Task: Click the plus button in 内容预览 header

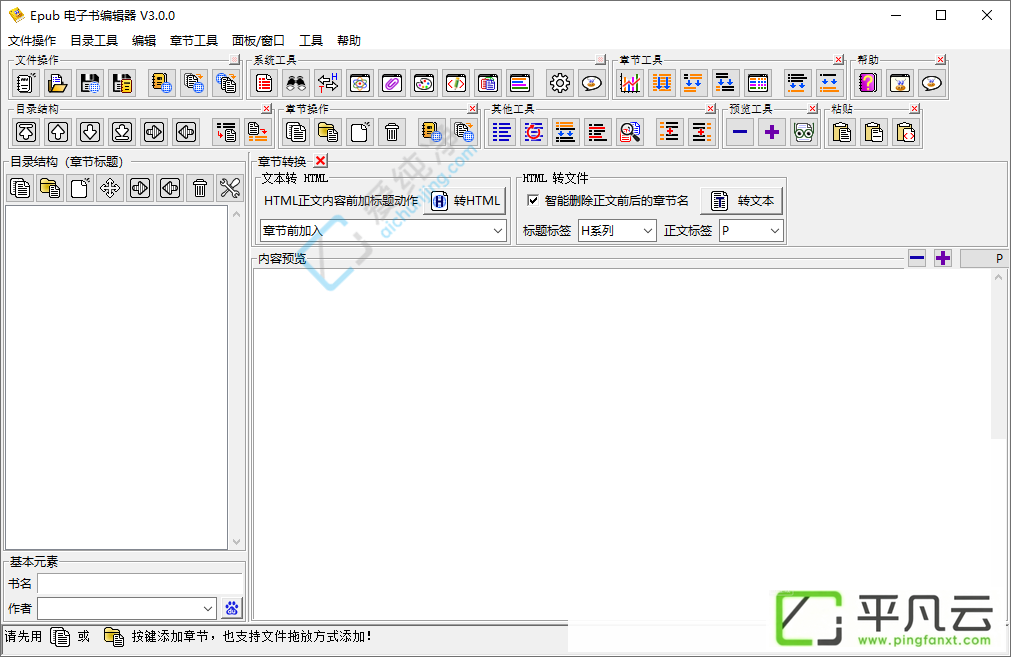Action: [x=943, y=259]
